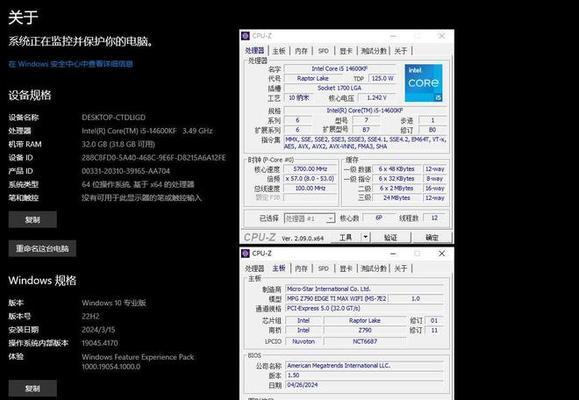The height and width of the screenshot is (400, 579).
Task: Click the CPU-Z icon in the bottom window title bar
Action: click(245, 253)
